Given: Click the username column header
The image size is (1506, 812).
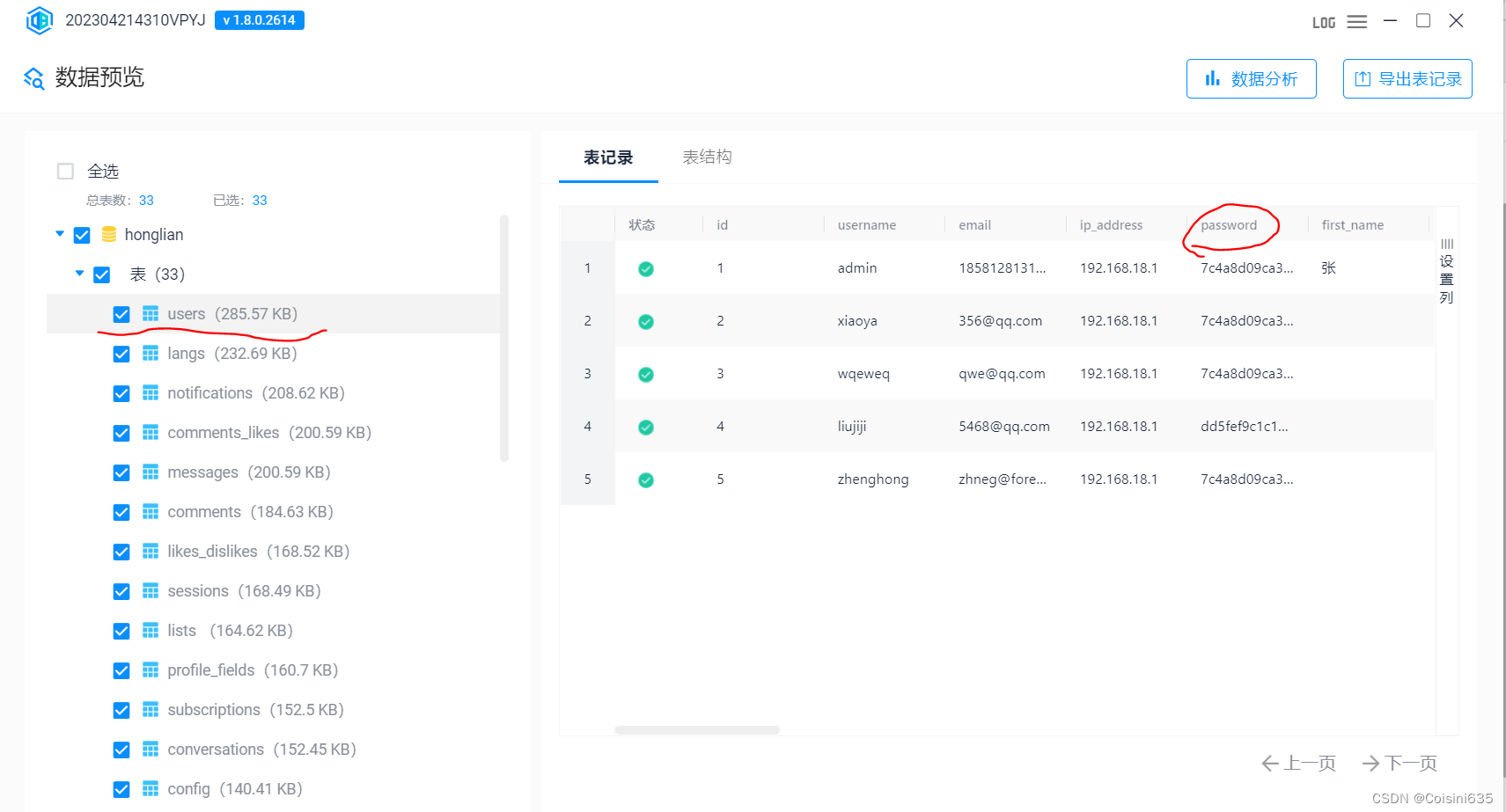Looking at the screenshot, I should coord(867,225).
